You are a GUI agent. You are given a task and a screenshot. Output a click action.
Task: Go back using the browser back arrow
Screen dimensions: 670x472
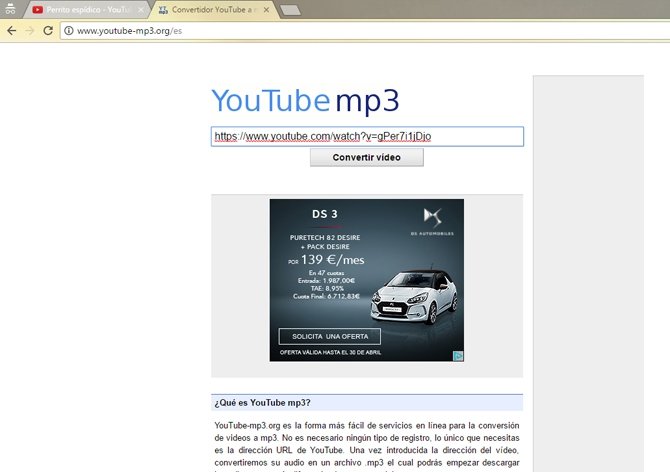12,31
